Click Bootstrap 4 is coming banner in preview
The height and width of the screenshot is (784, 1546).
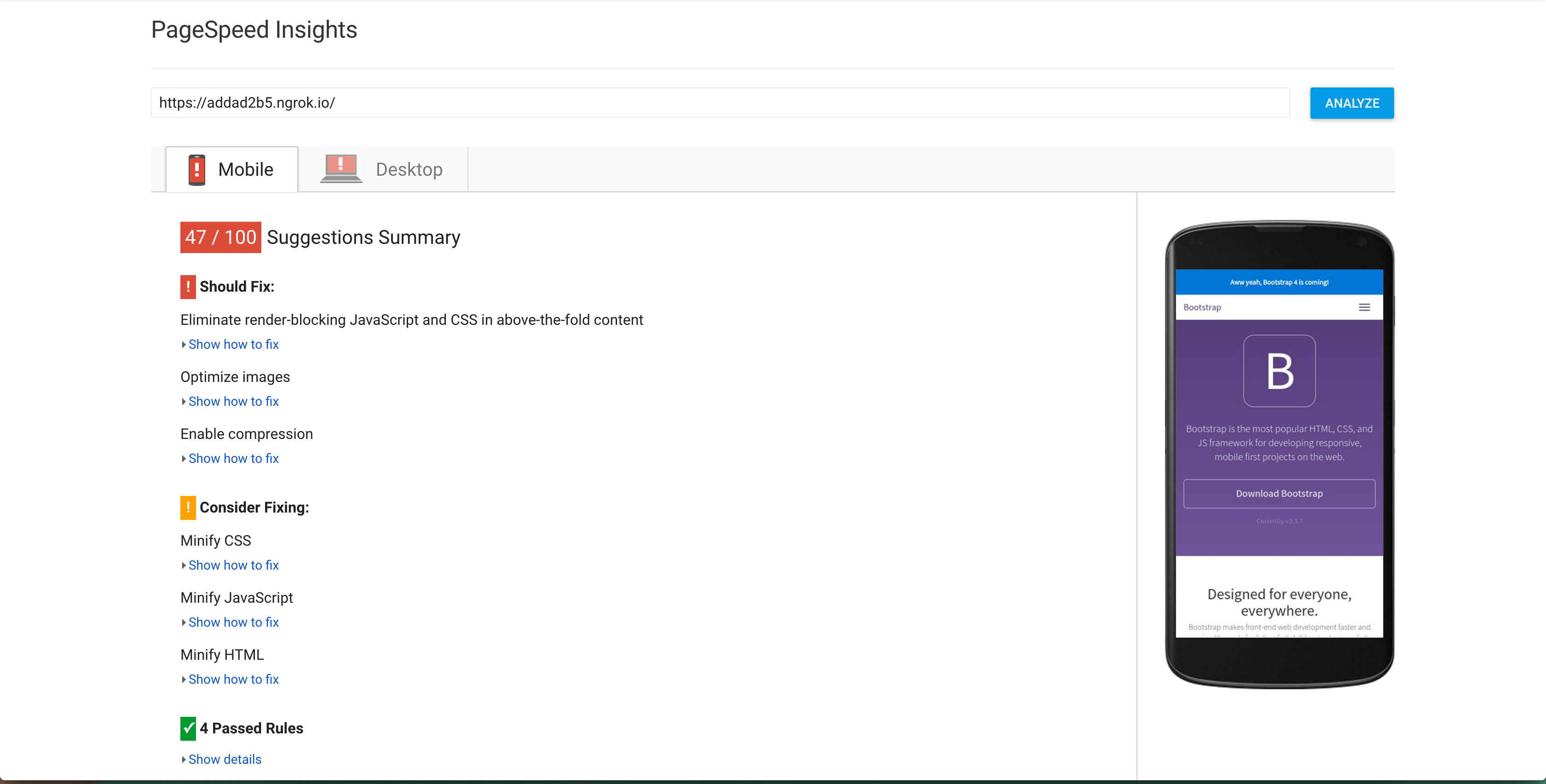(1280, 282)
